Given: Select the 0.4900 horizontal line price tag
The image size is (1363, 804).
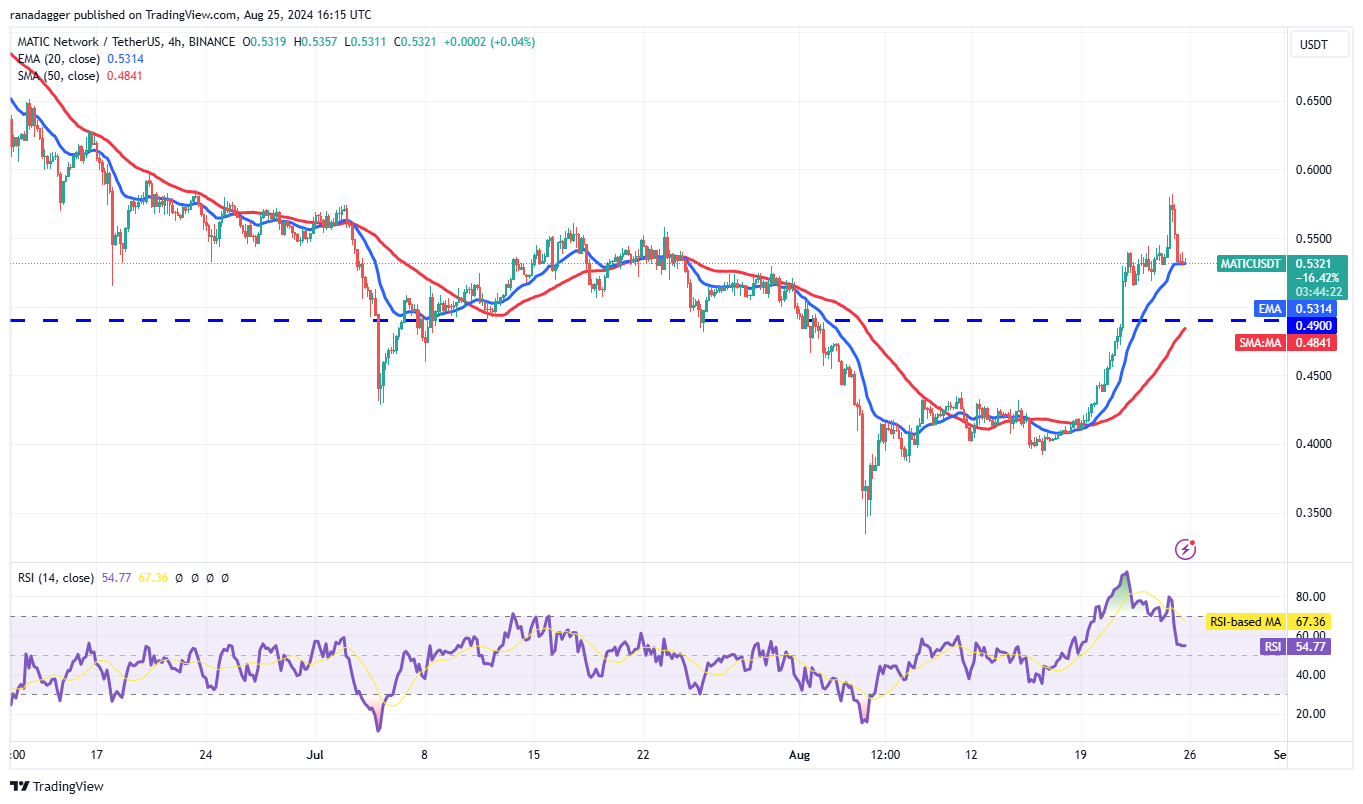Looking at the screenshot, I should click(1314, 325).
